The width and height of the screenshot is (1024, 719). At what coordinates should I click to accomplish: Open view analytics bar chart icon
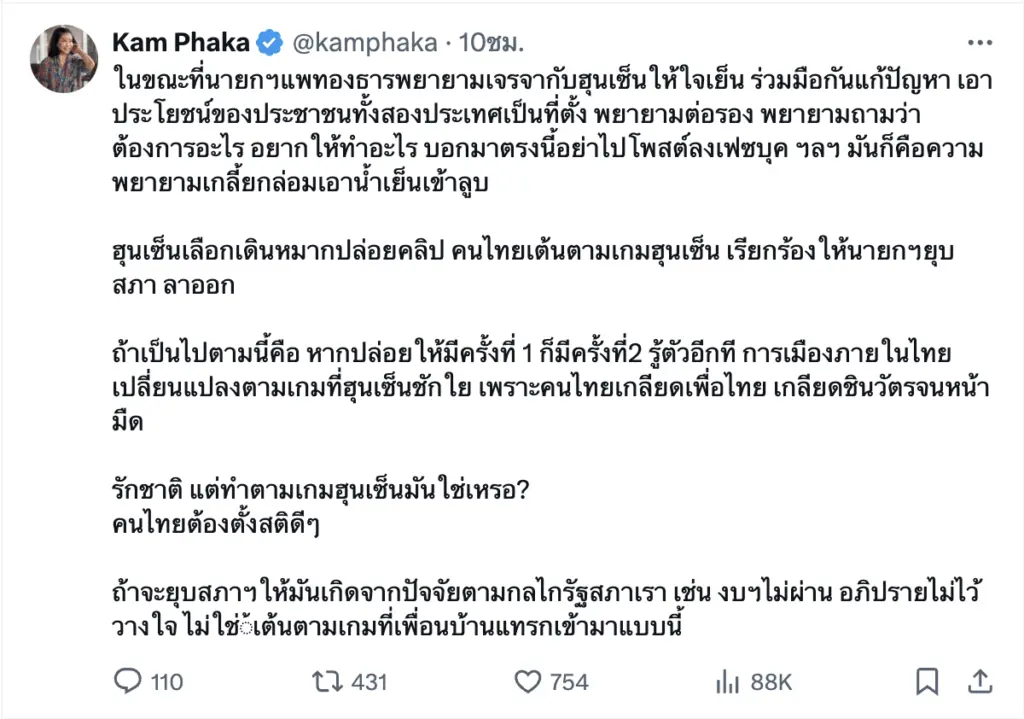pos(727,681)
